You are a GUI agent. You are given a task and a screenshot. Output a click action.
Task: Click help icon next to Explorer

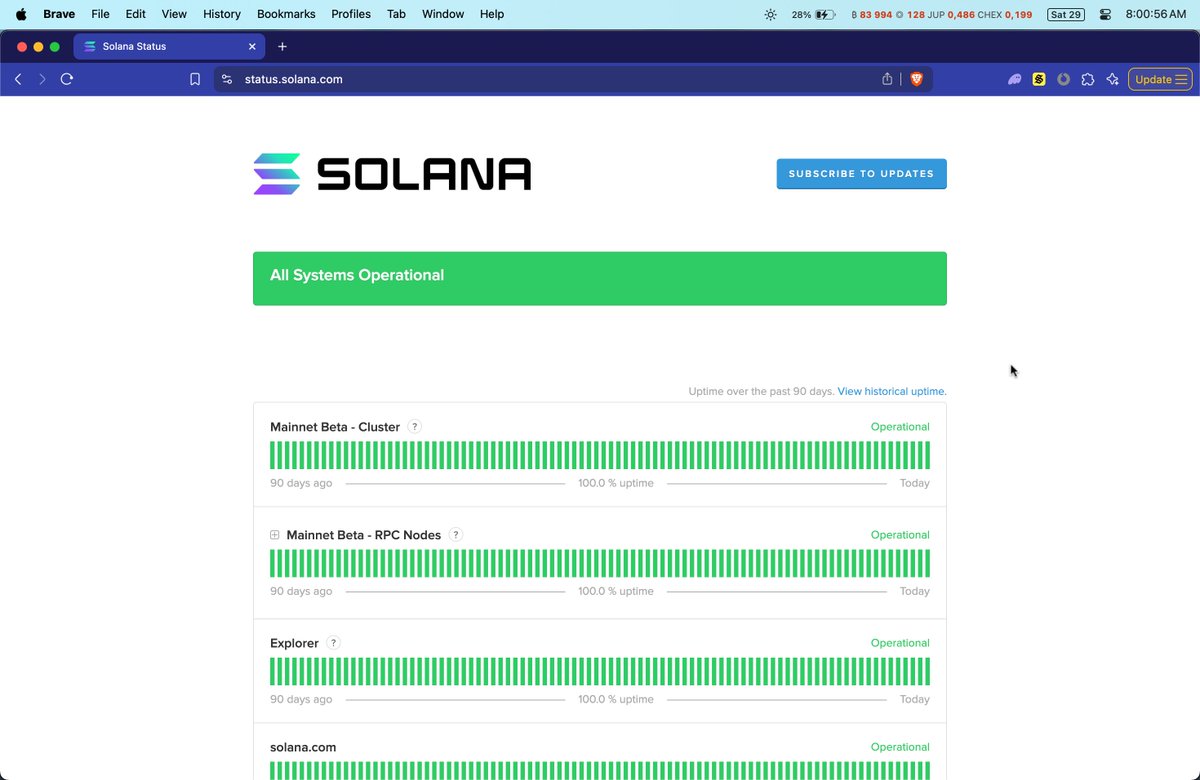[x=334, y=643]
